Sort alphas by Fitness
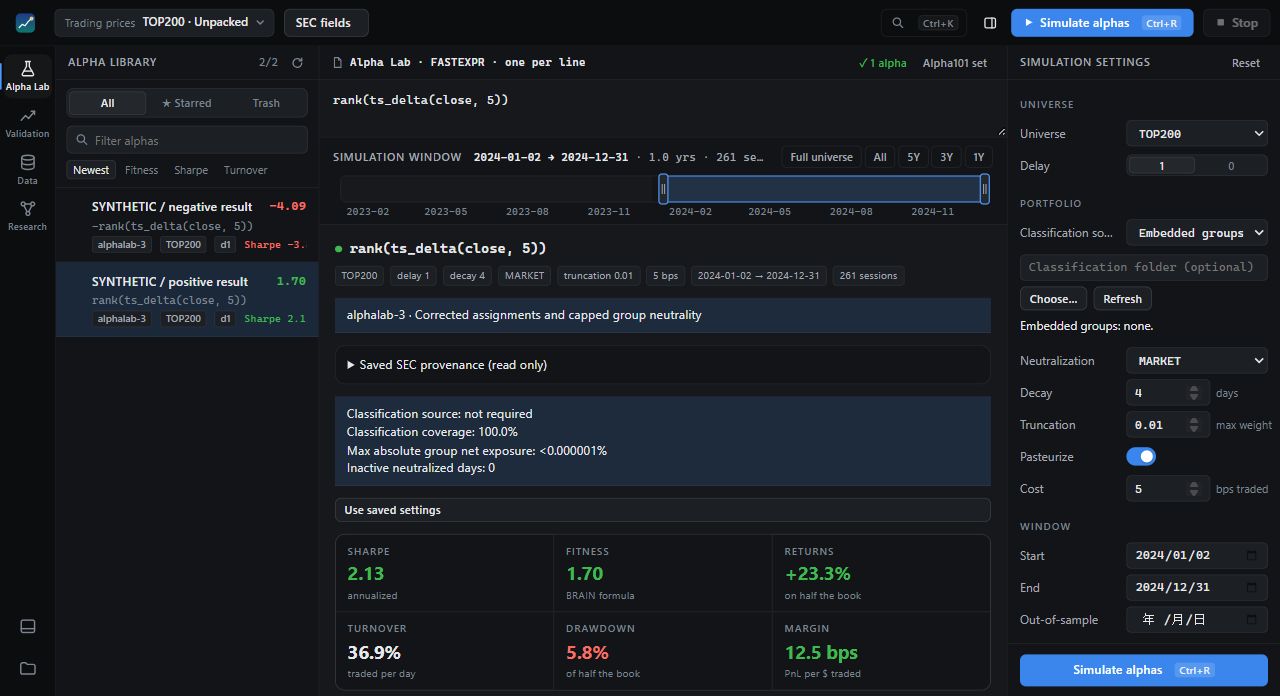Screen dimensions: 1280x696 click(x=142, y=170)
